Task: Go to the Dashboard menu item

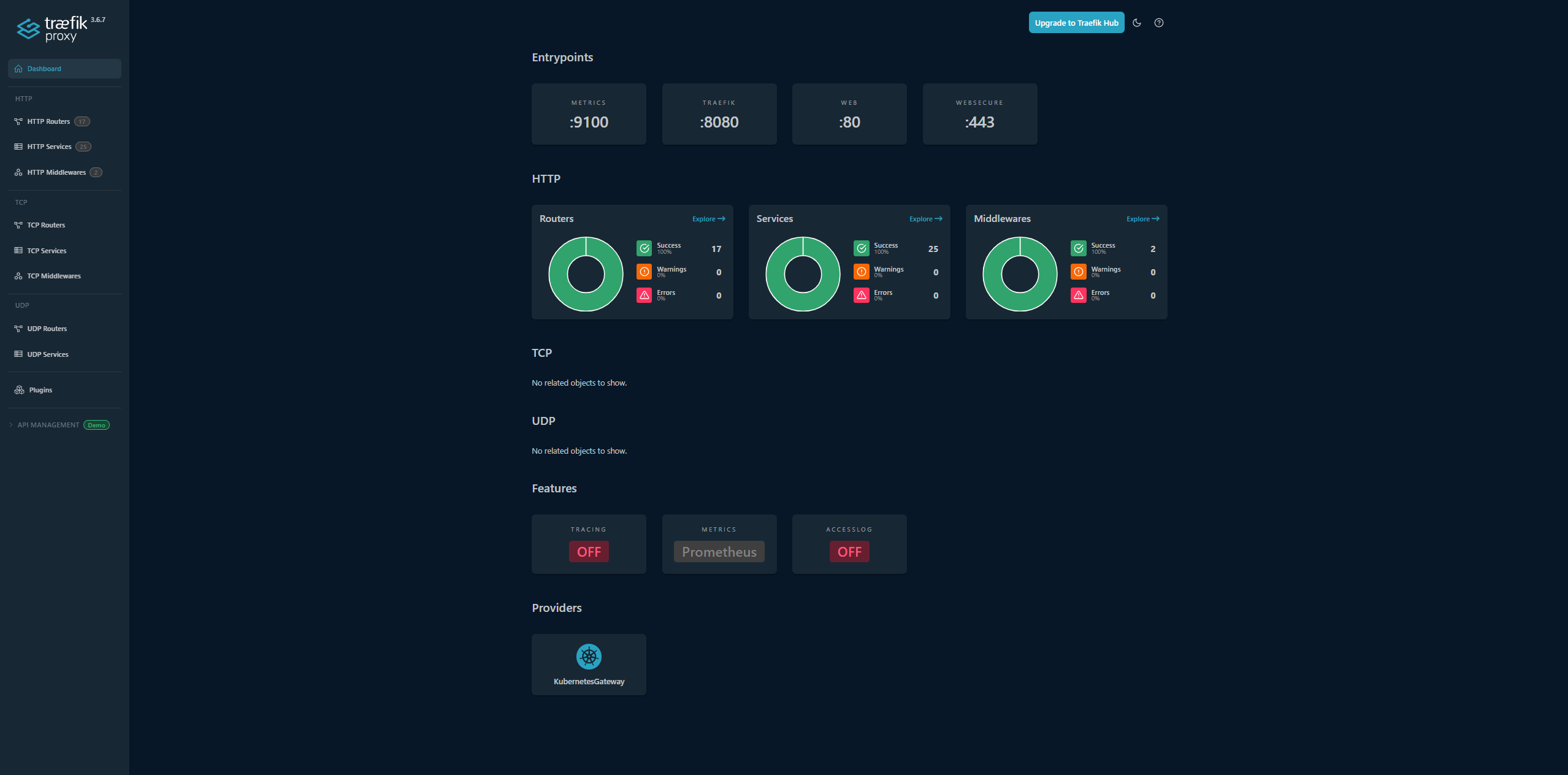Action: point(44,68)
